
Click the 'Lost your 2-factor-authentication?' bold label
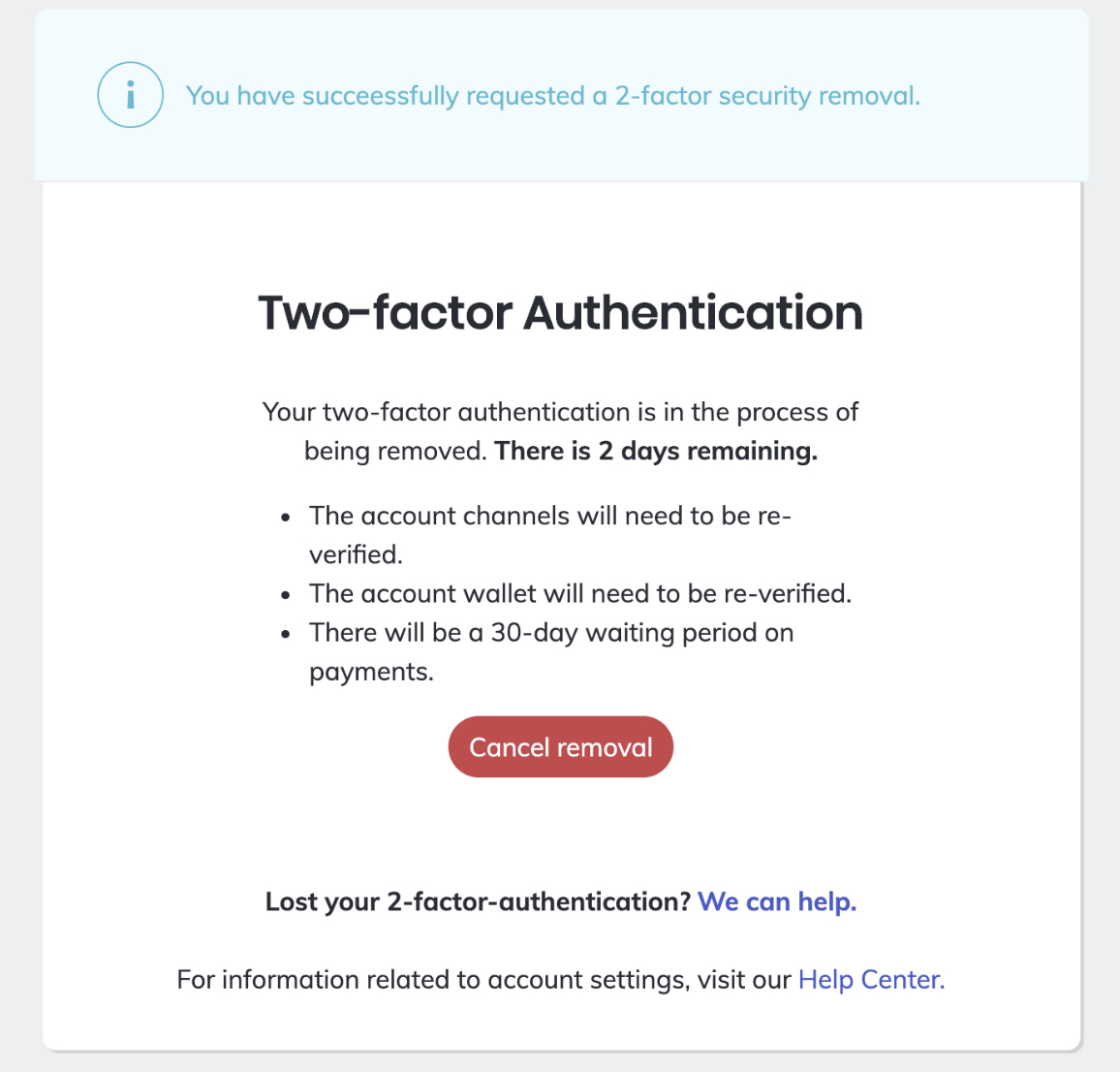point(477,901)
